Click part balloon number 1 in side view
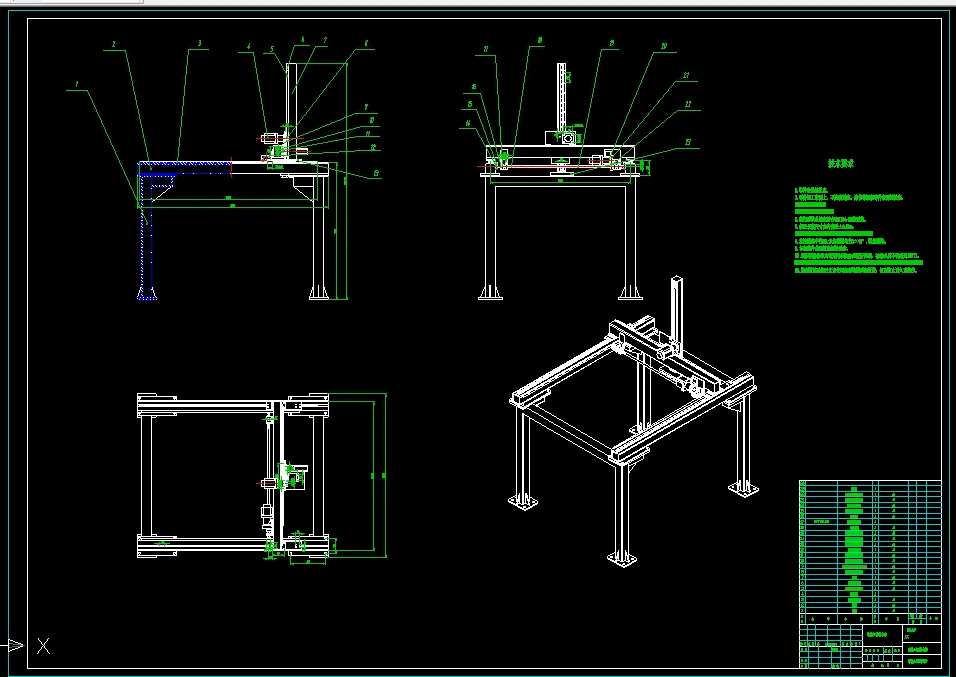This screenshot has width=956, height=677. (77, 85)
